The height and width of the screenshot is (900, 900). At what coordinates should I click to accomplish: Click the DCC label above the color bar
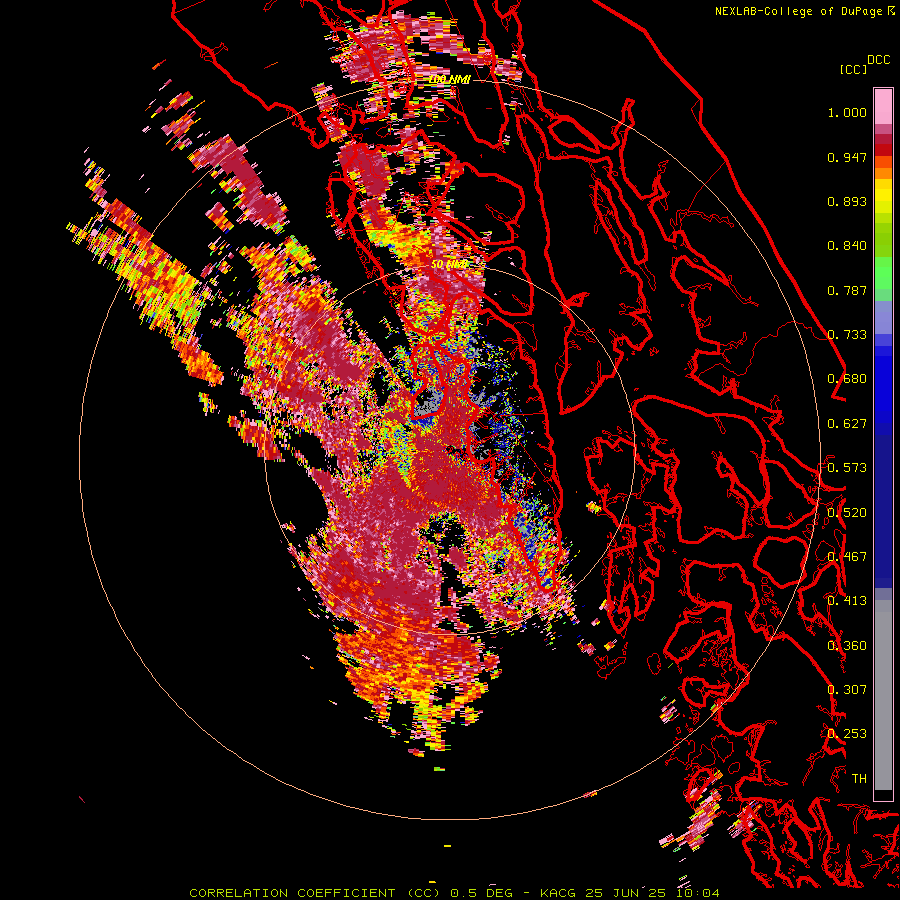coord(878,60)
